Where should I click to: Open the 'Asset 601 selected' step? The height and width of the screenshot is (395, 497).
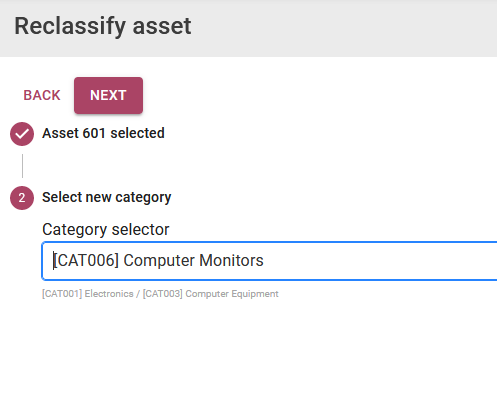tap(103, 133)
